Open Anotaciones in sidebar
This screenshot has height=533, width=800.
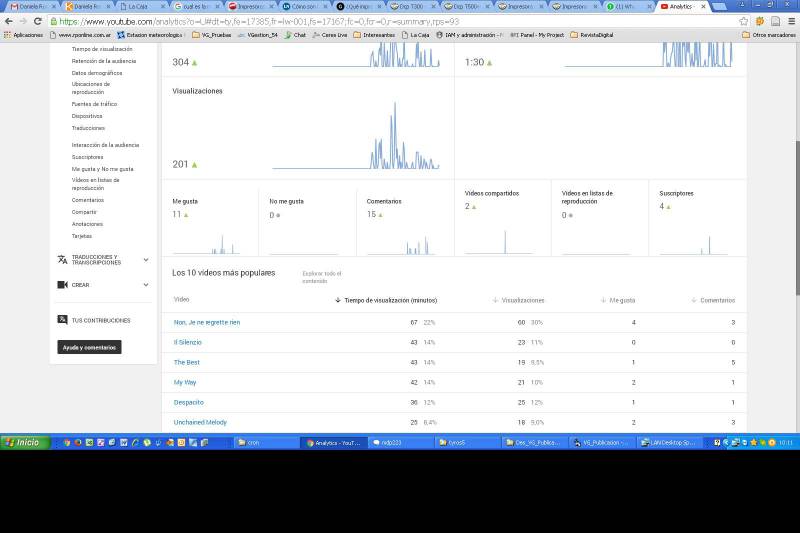point(87,224)
